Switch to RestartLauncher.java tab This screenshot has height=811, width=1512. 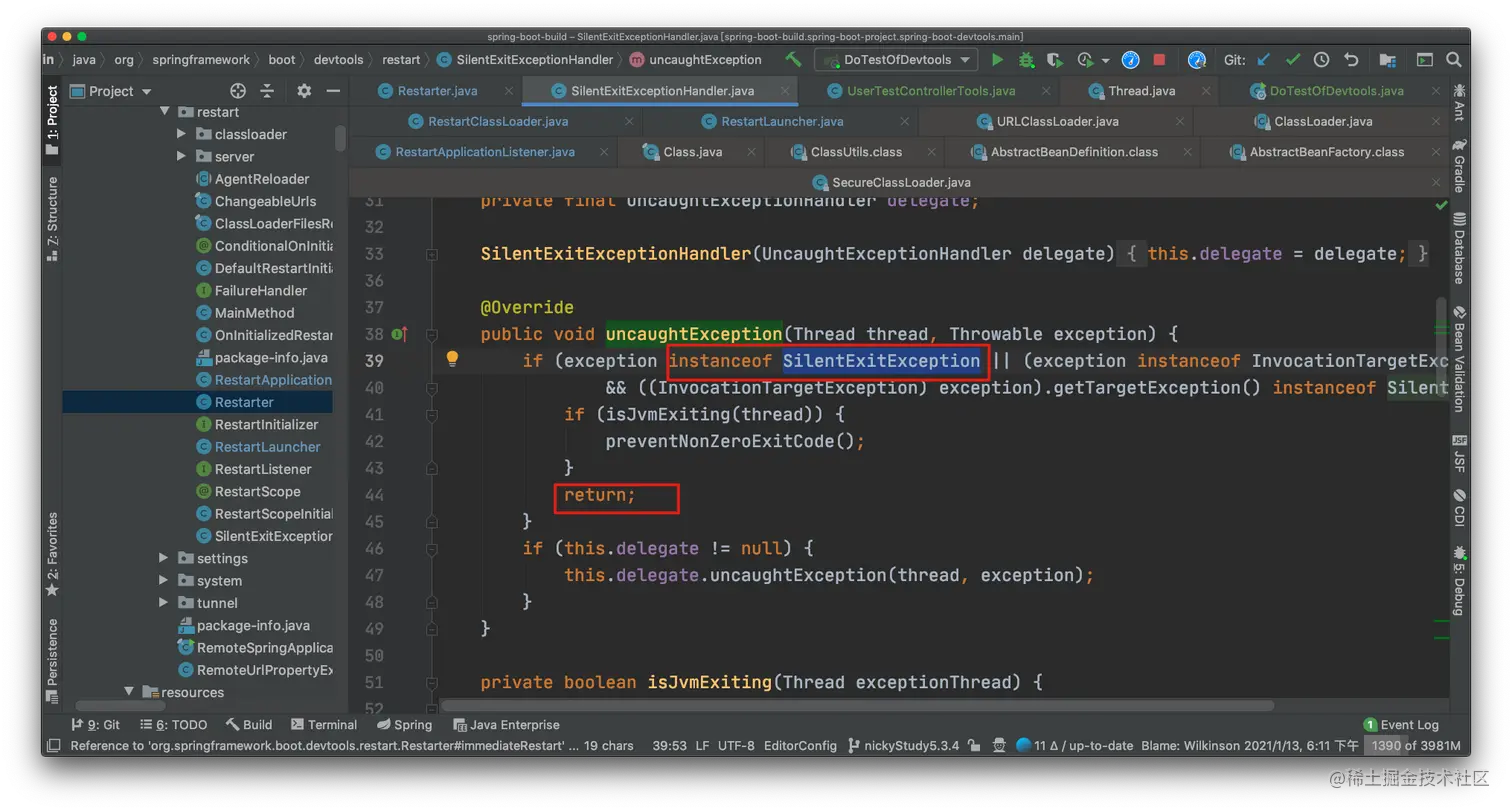point(782,122)
